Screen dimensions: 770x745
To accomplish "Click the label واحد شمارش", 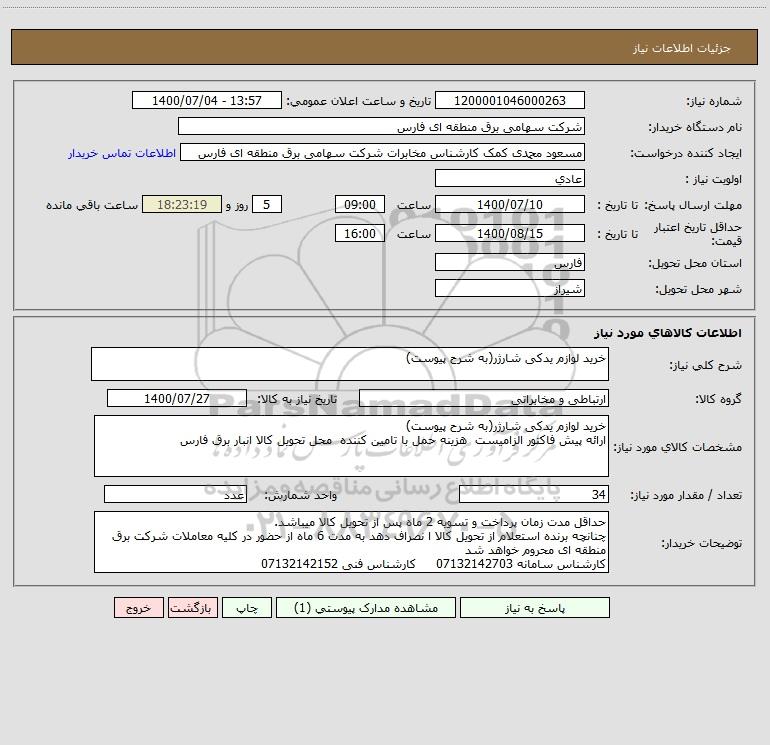I will [x=301, y=495].
